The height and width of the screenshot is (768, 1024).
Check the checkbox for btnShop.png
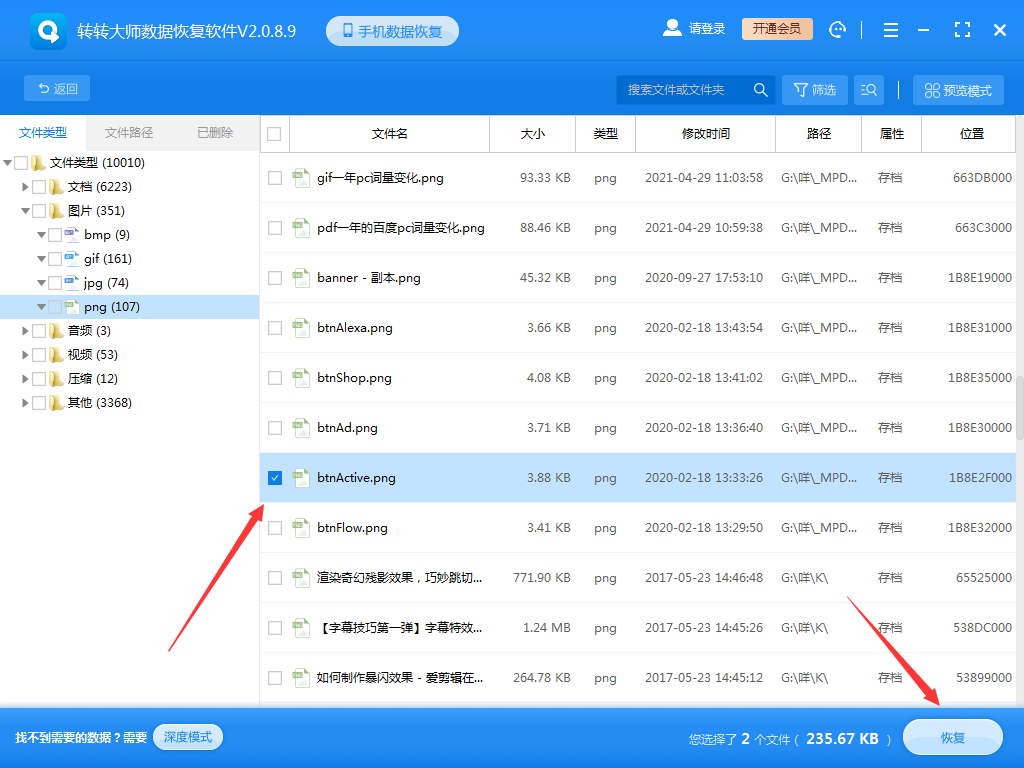tap(274, 378)
